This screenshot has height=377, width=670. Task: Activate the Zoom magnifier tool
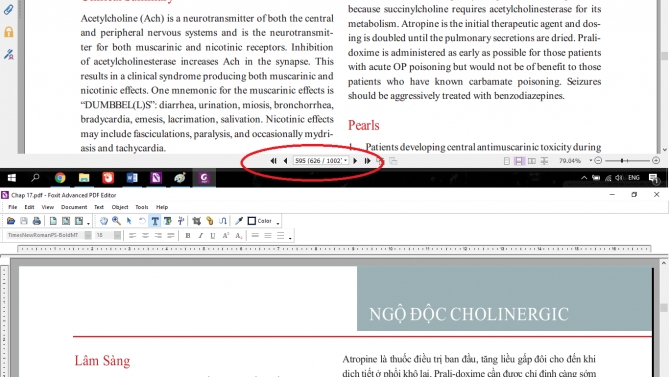(x=116, y=221)
